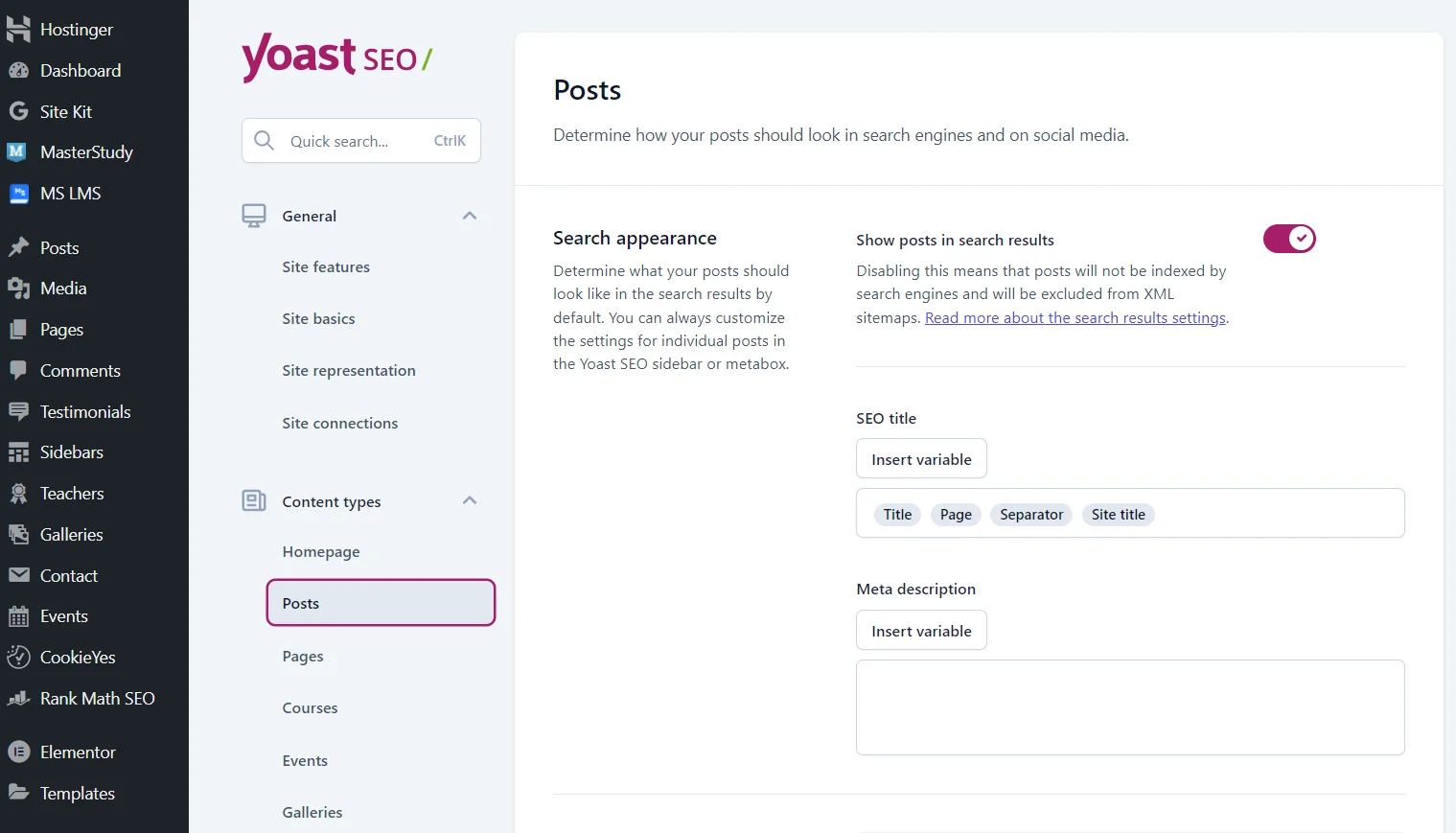
Task: Click the Site title variable tag
Action: tap(1119, 515)
